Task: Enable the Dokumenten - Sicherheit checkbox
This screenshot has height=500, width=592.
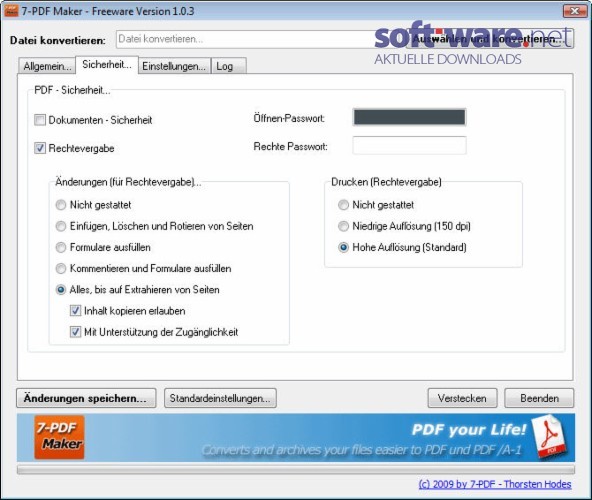Action: 40,120
